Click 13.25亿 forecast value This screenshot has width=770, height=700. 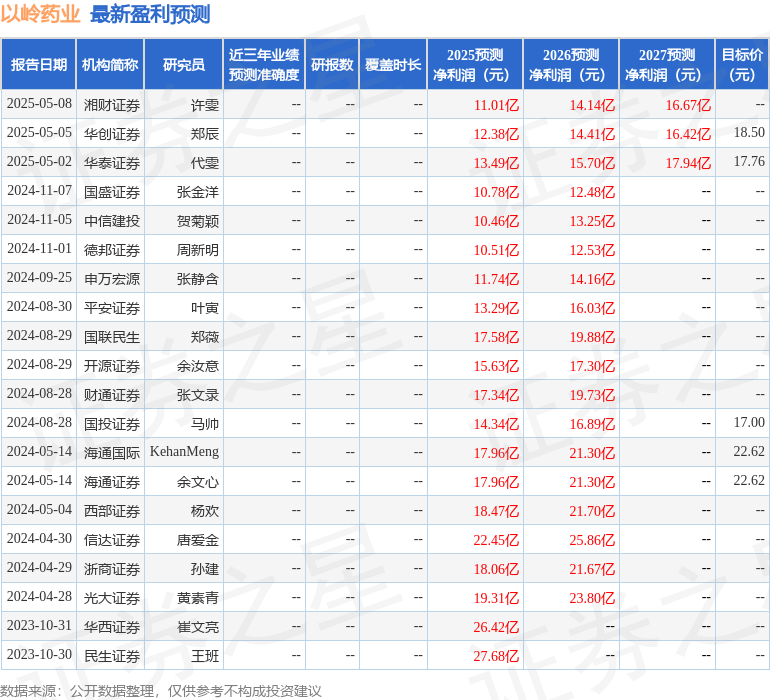point(592,221)
